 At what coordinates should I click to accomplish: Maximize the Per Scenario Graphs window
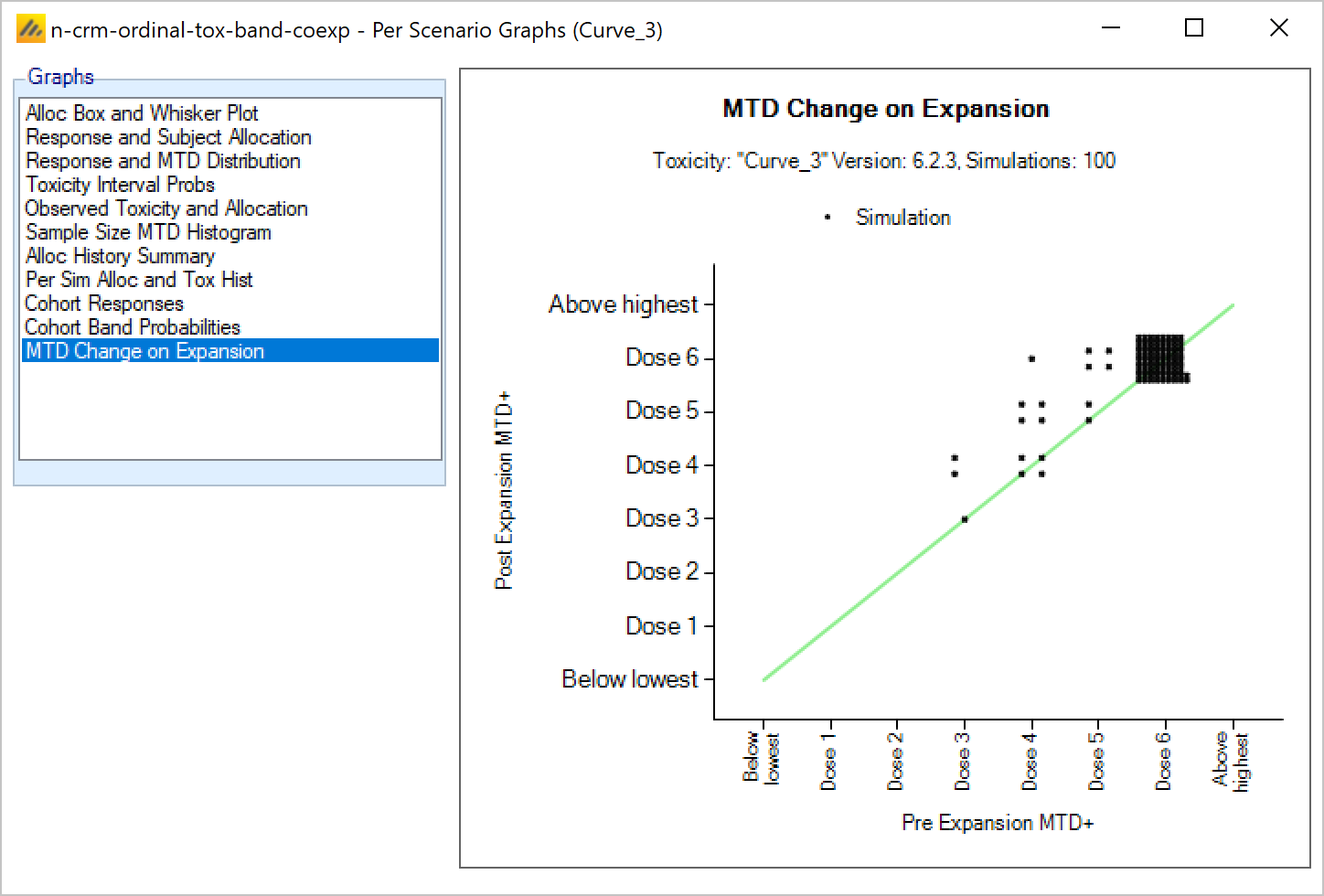[x=1193, y=28]
